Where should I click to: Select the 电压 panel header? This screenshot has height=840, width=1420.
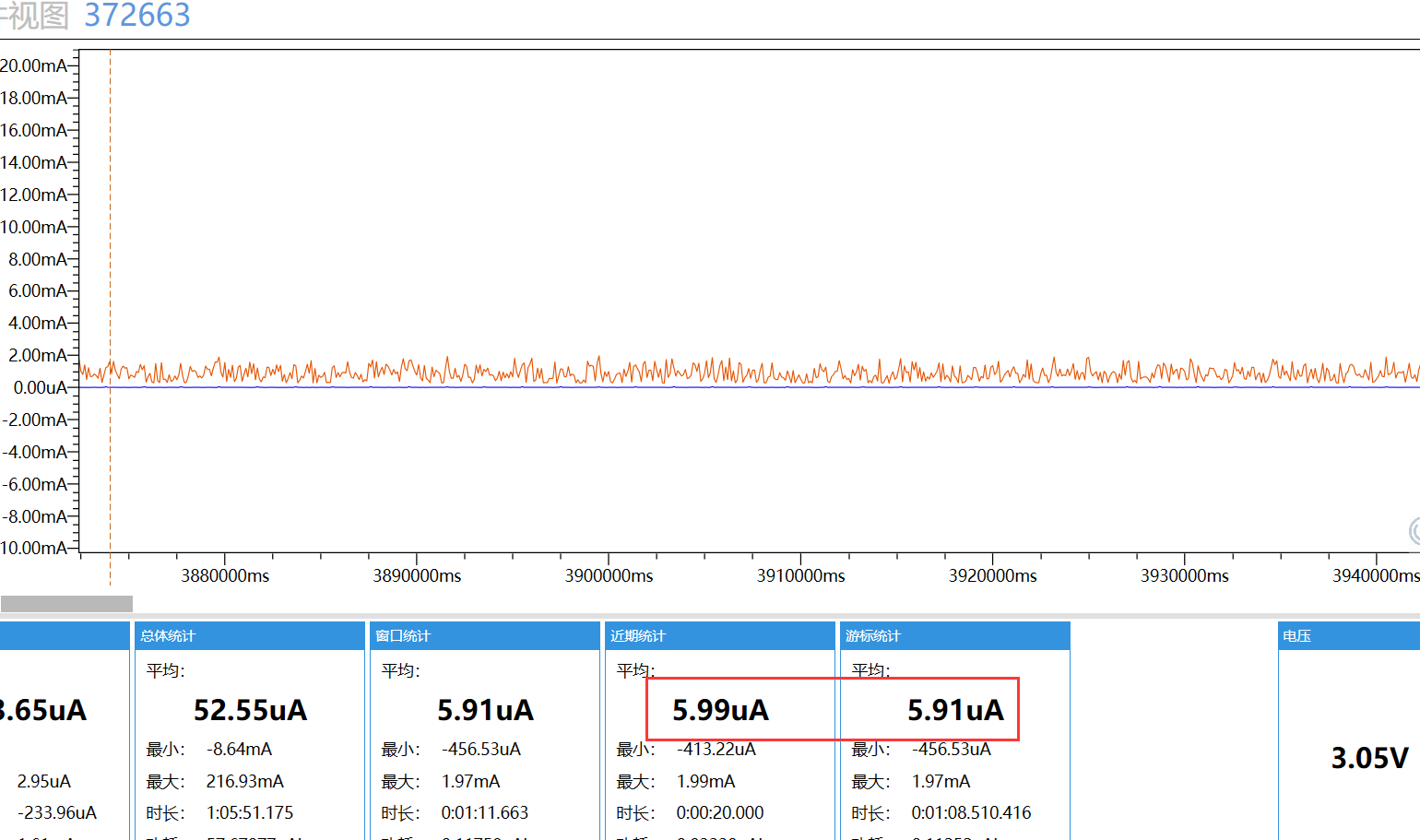(1349, 636)
